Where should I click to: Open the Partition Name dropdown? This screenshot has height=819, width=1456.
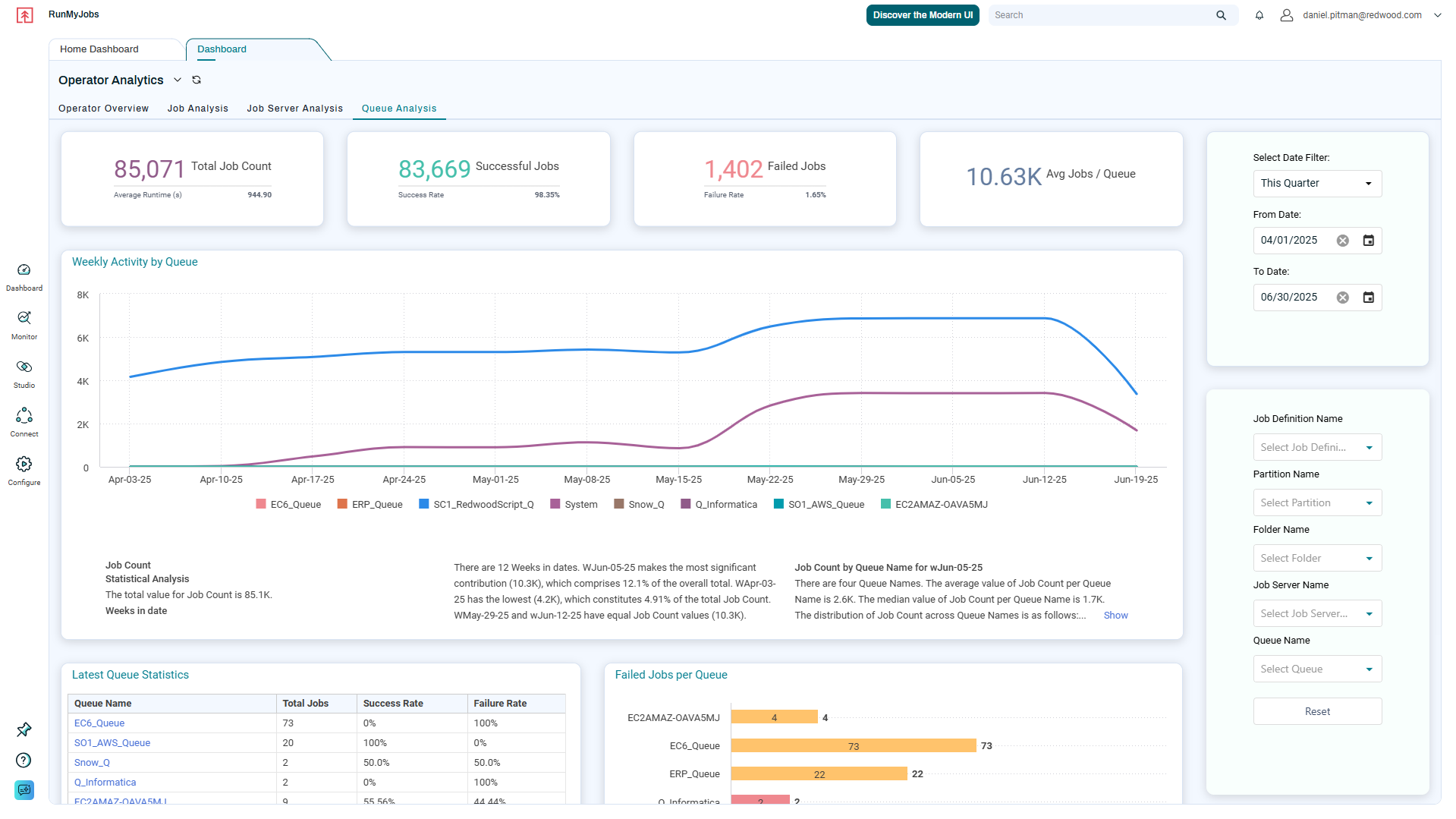click(x=1316, y=502)
